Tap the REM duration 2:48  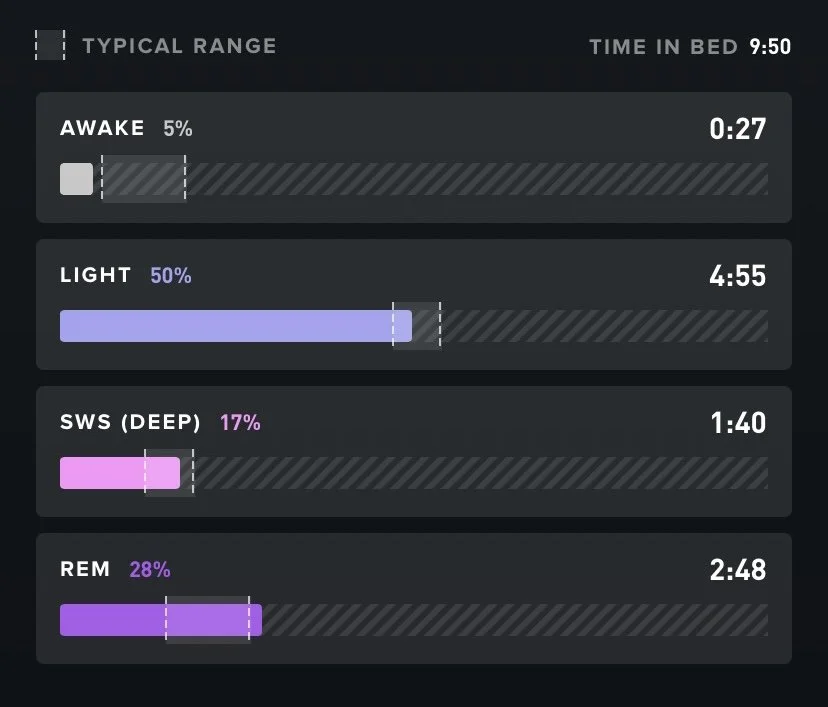click(737, 570)
